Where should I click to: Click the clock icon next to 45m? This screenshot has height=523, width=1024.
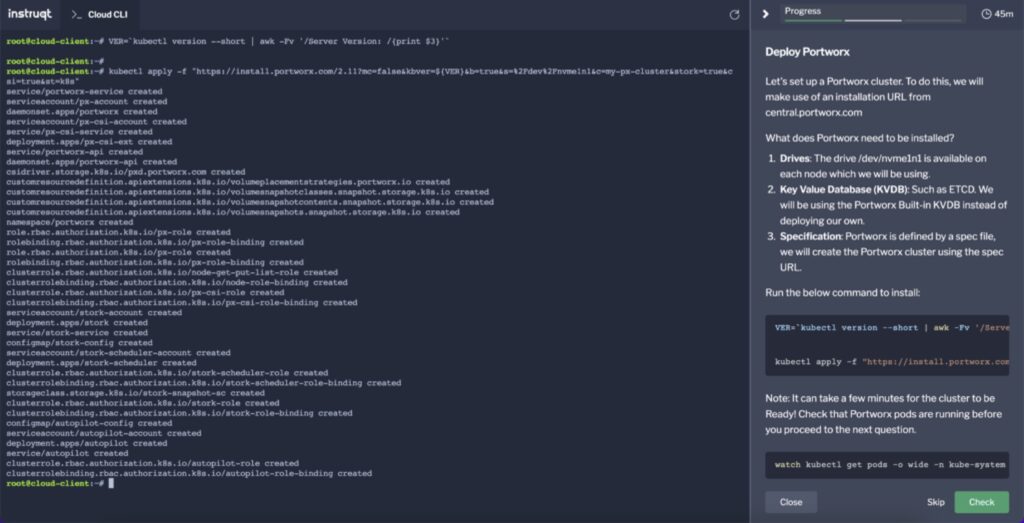coord(986,14)
